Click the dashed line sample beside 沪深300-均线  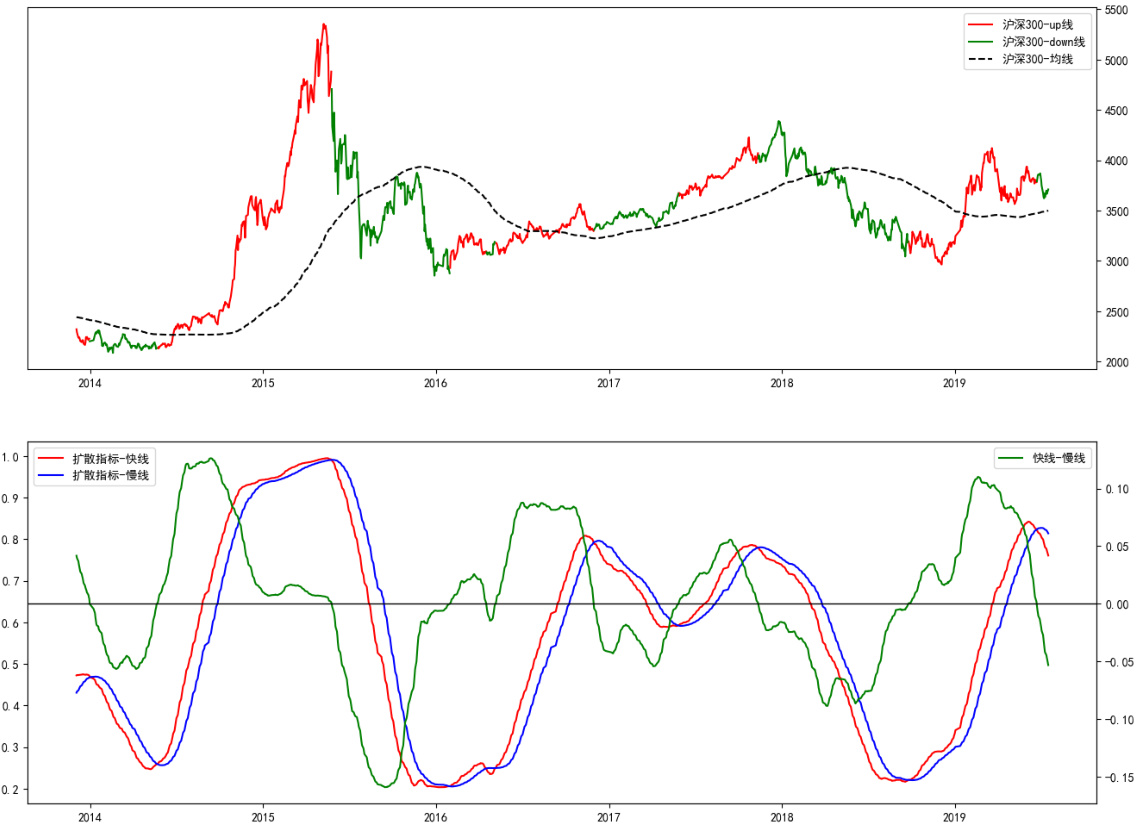point(982,60)
